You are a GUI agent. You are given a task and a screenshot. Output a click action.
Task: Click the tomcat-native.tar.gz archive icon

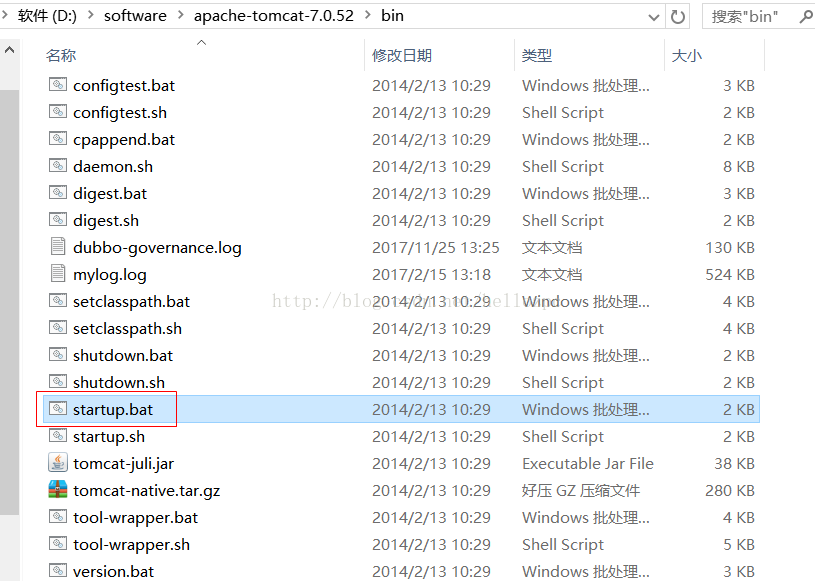coord(58,489)
